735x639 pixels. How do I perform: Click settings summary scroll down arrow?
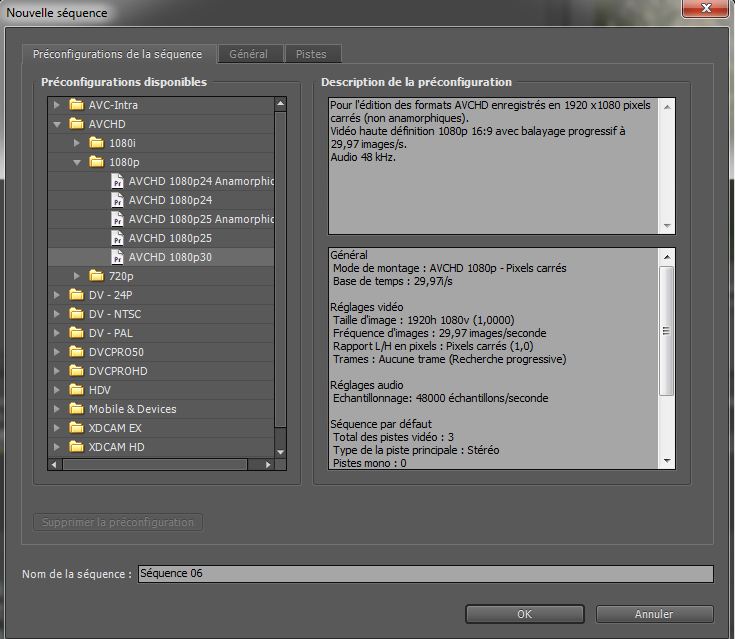tap(667, 461)
